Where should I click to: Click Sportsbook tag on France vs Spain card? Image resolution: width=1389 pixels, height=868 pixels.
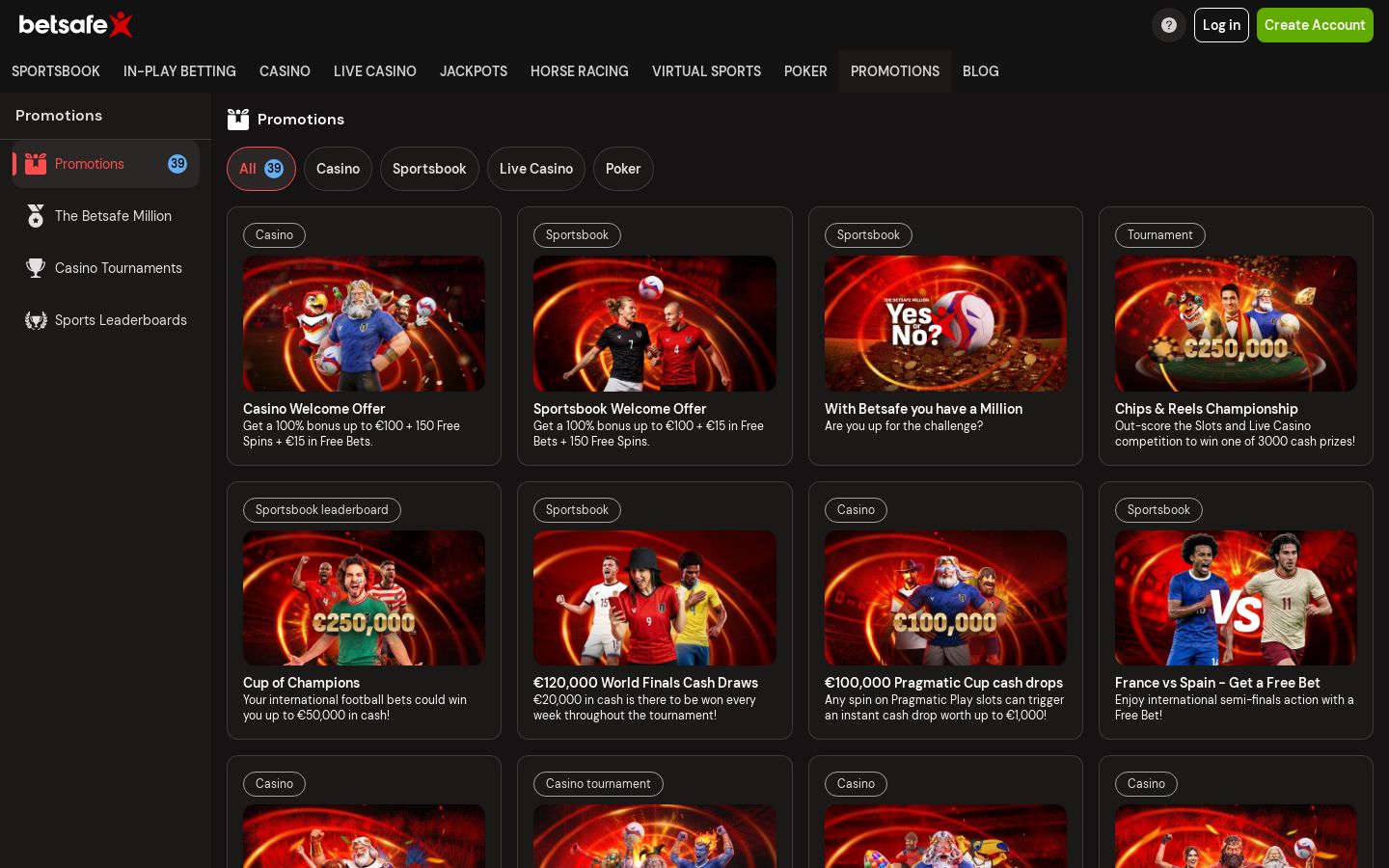click(1158, 510)
